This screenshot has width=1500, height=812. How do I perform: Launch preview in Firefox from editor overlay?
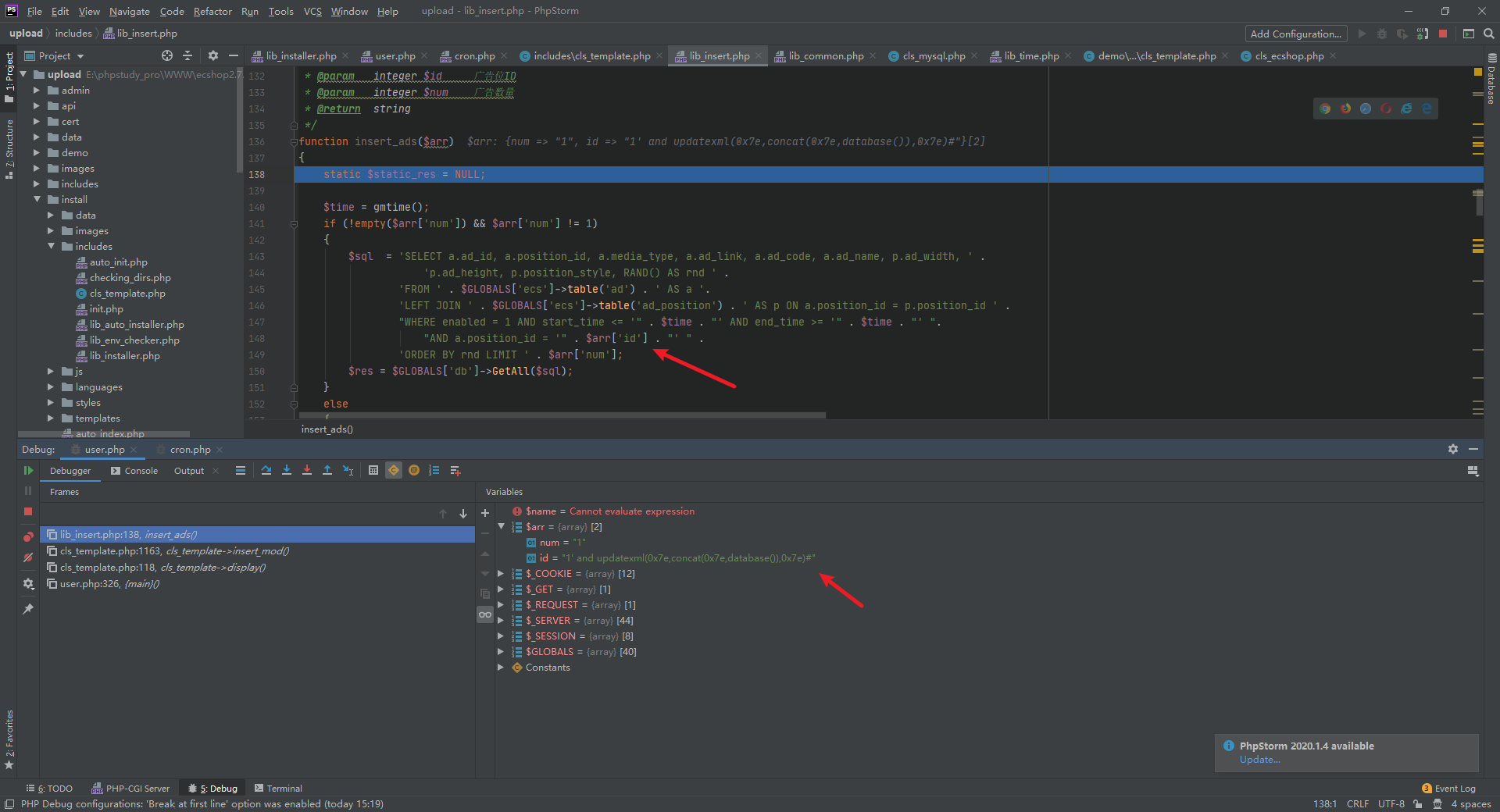tap(1345, 109)
